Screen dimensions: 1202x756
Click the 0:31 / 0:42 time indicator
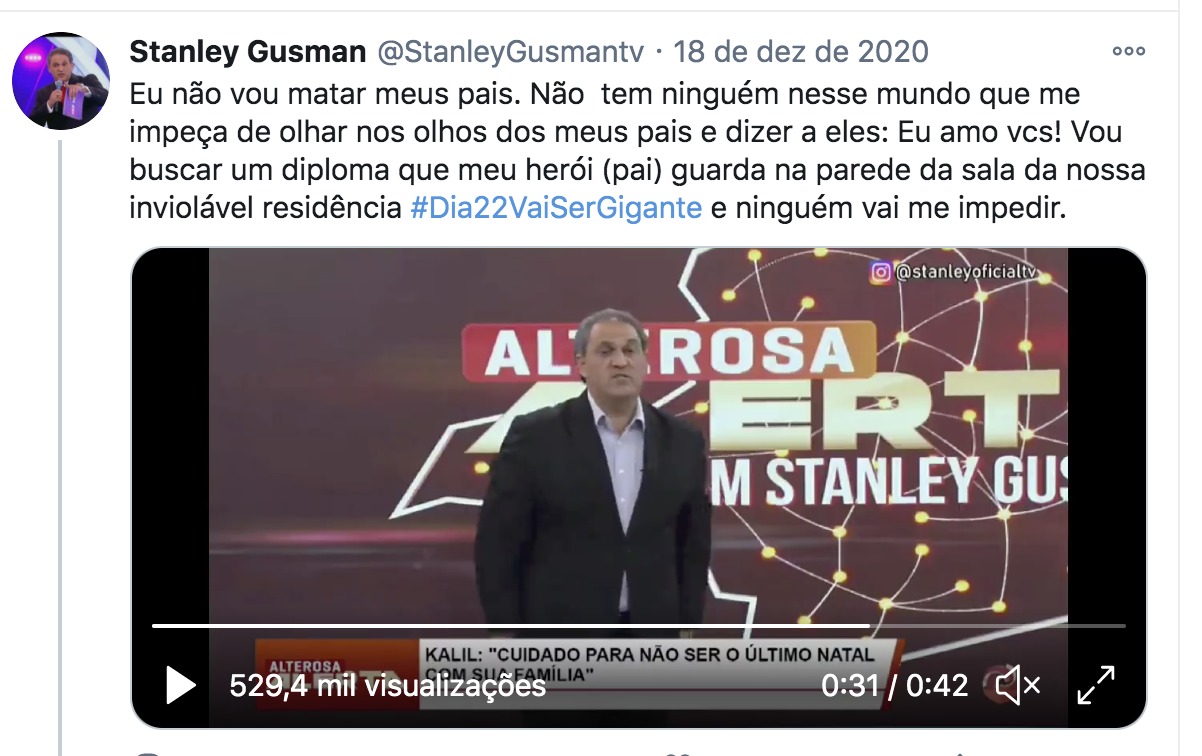[x=894, y=686]
